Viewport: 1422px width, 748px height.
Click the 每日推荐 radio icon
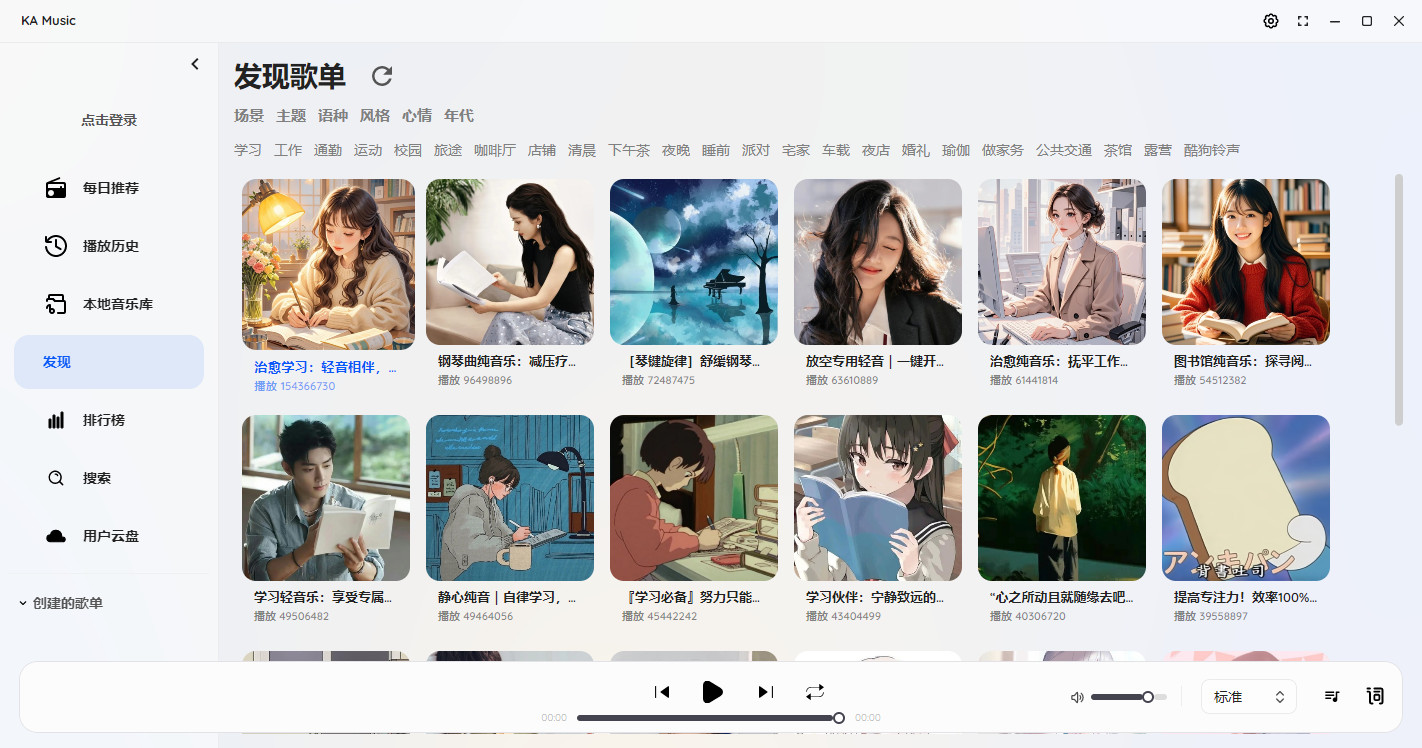56,188
